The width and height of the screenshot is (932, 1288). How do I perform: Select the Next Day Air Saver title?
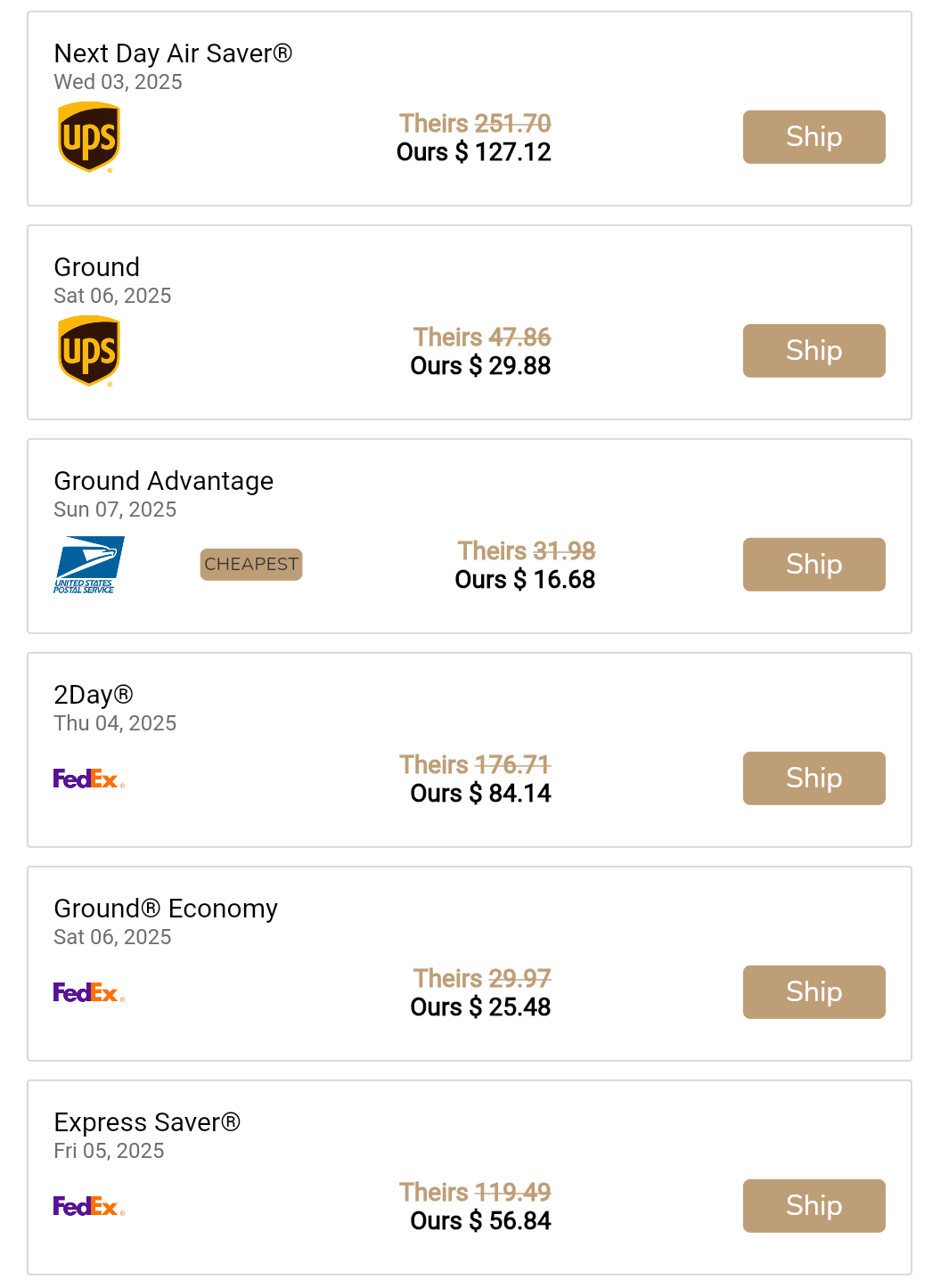(173, 53)
